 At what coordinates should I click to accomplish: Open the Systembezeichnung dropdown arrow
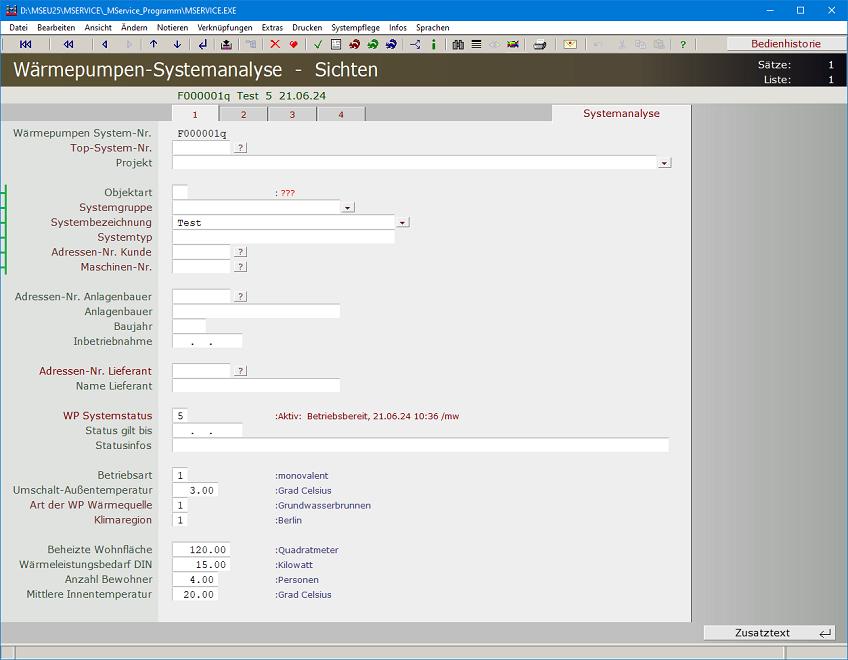(x=402, y=223)
